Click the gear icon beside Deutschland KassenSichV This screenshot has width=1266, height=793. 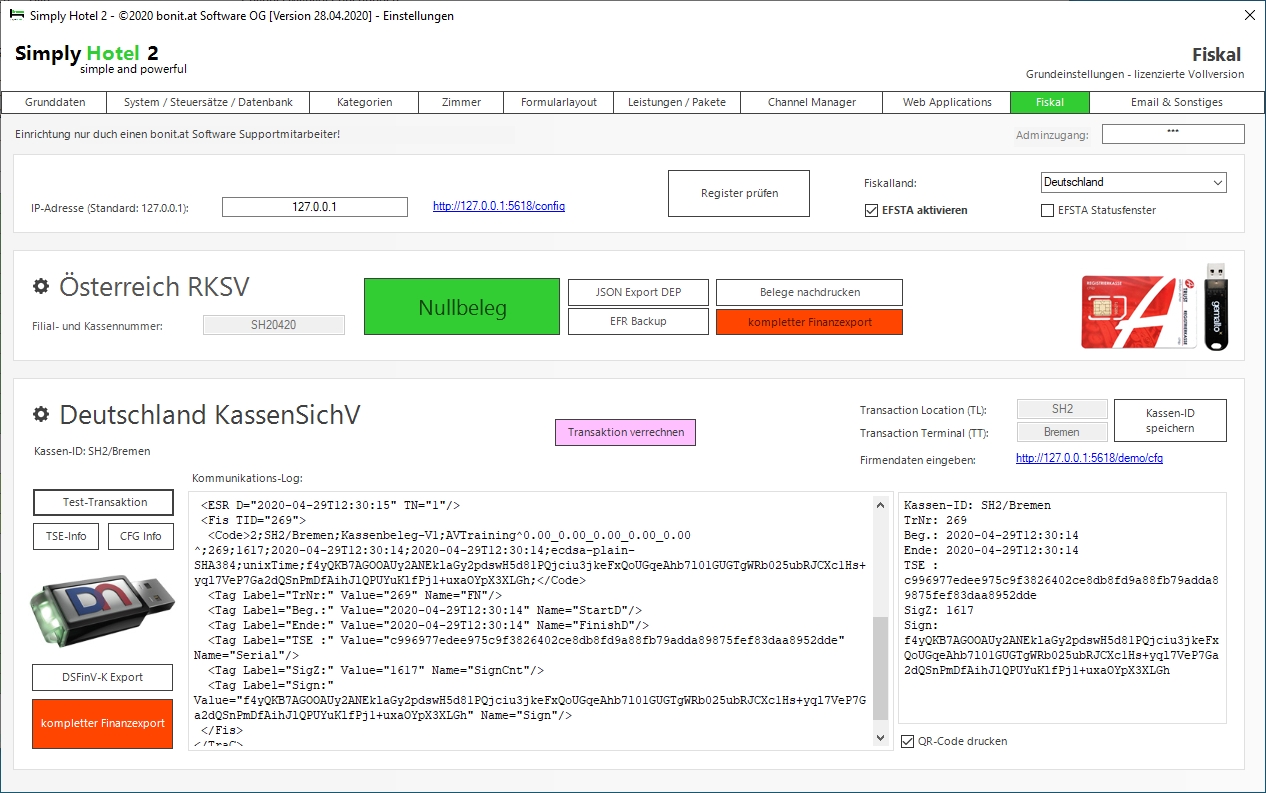pos(41,415)
